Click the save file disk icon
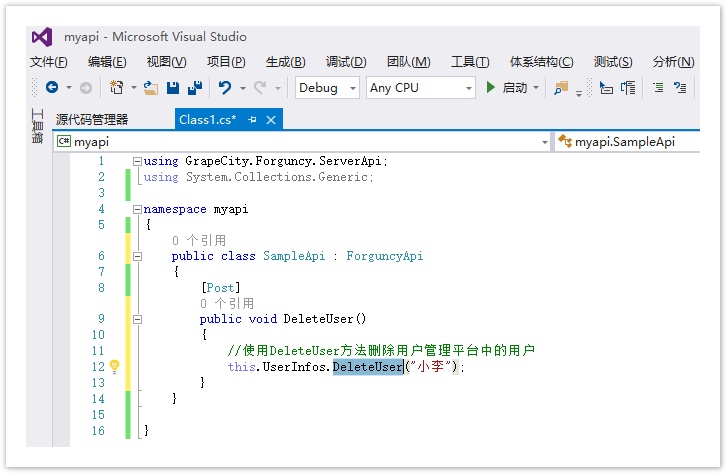 click(174, 88)
